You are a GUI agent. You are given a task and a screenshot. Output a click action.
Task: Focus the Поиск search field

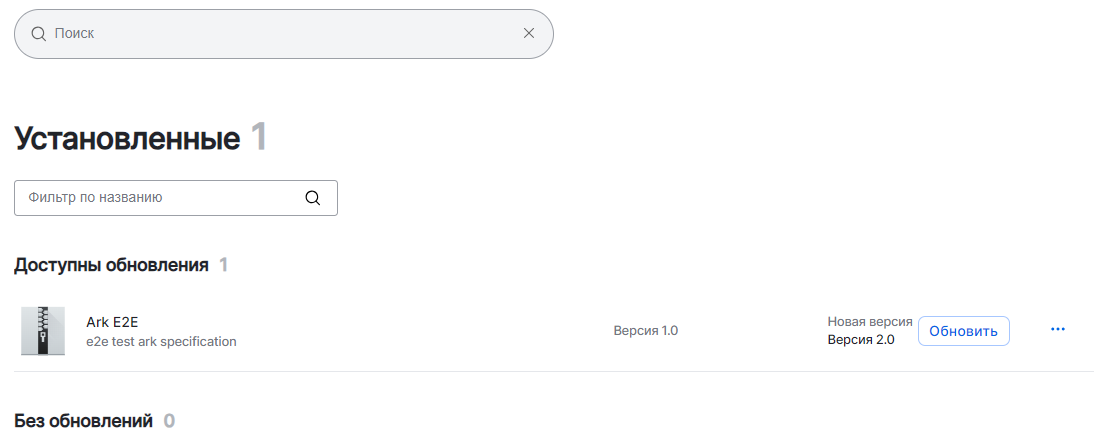pos(280,34)
